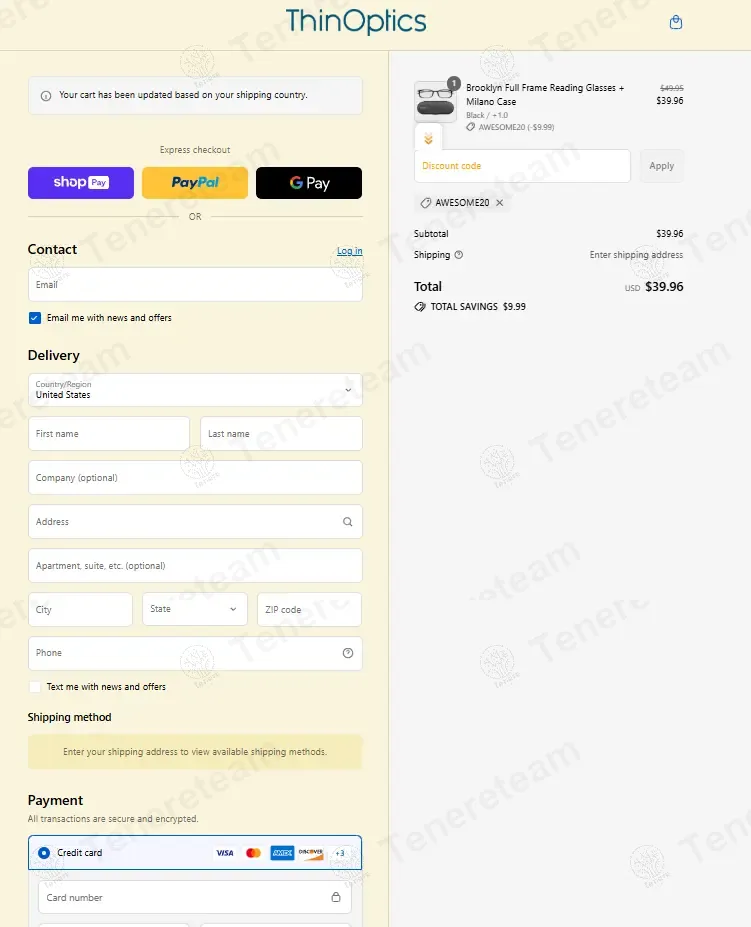
Task: Click the Brooklyn reading glasses product thumbnail
Action: point(435,101)
